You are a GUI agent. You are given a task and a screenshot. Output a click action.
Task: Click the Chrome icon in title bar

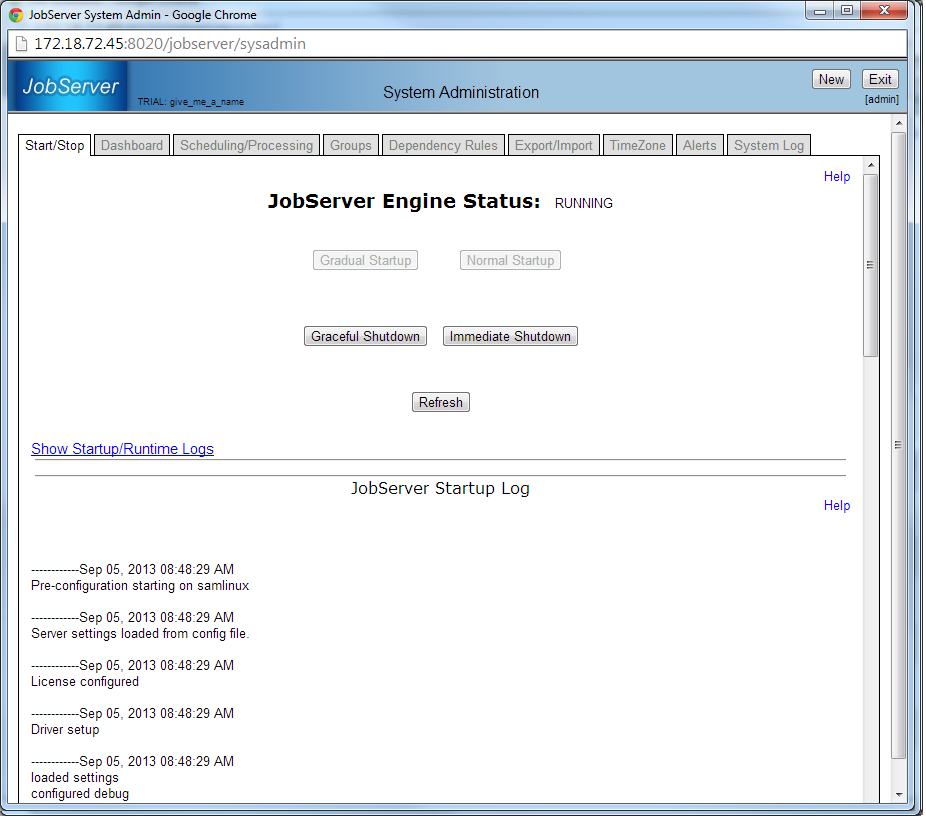point(16,15)
